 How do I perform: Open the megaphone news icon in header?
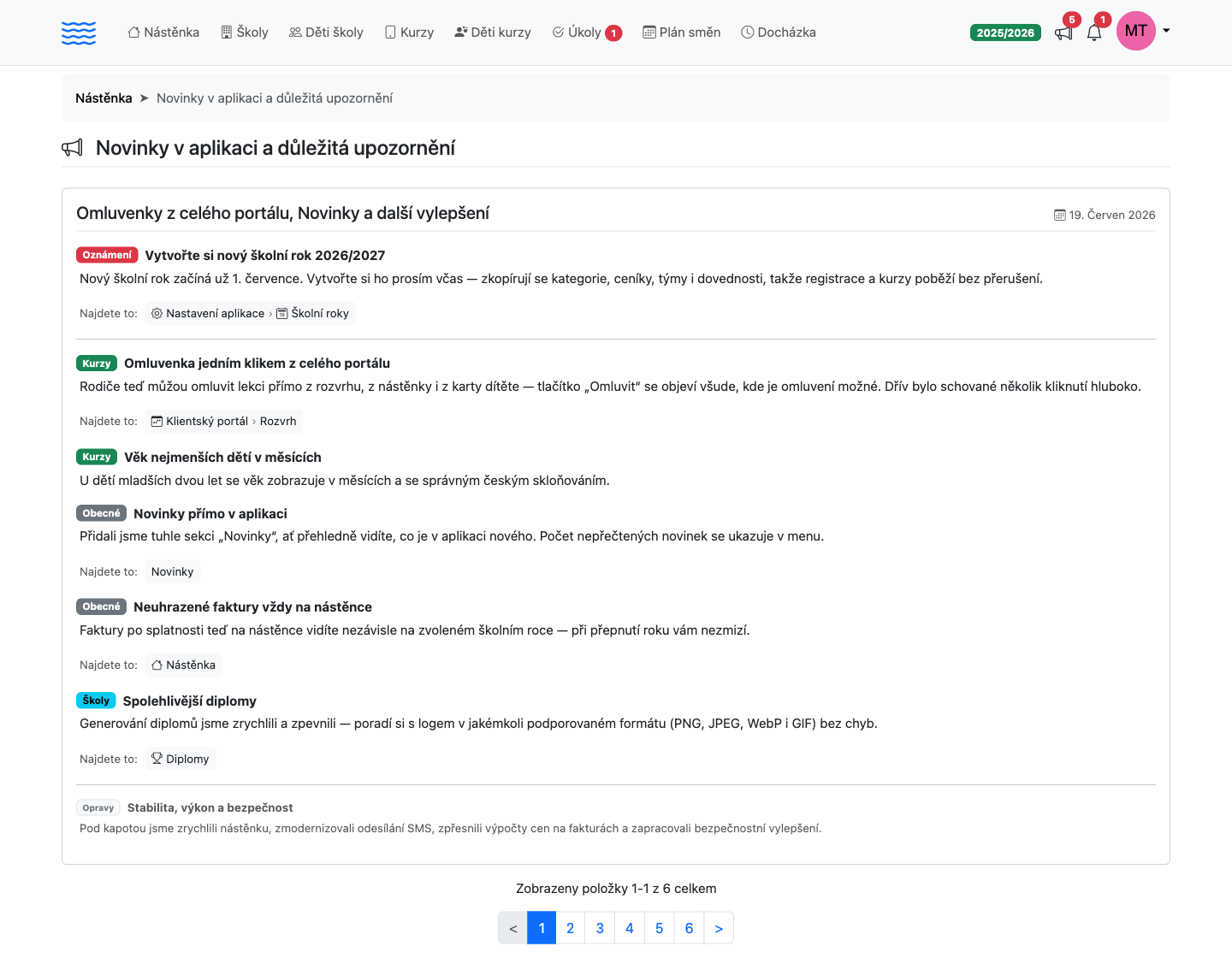coord(1064,33)
